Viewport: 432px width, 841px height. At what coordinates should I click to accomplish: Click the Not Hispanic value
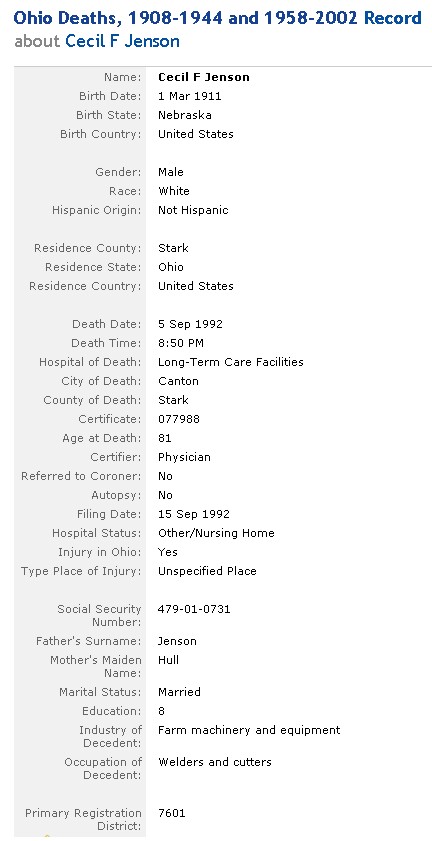pos(193,210)
